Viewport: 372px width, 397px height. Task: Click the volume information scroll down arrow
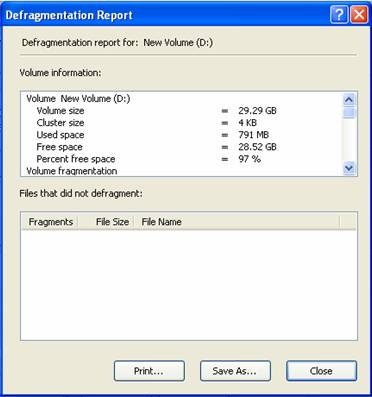349,168
